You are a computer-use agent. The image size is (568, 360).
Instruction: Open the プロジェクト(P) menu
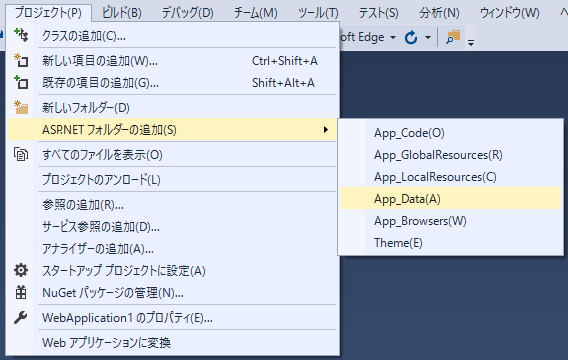coord(48,13)
